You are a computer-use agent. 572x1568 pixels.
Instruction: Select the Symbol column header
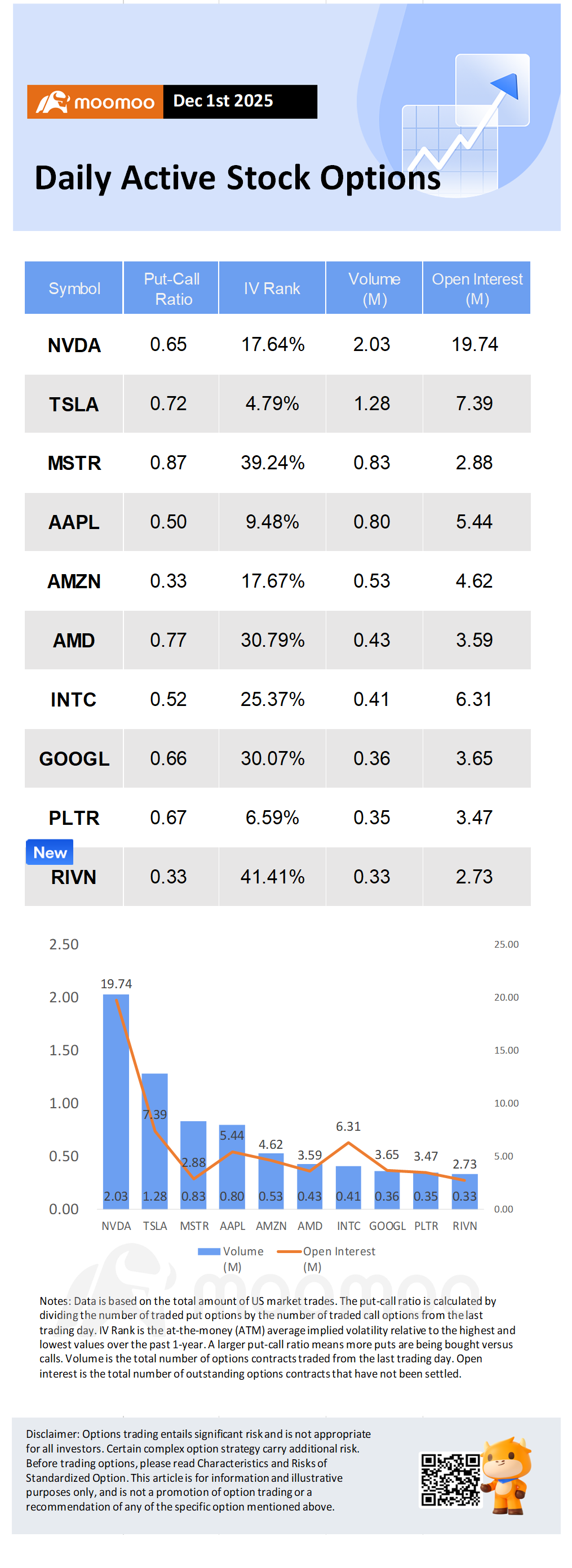point(74,288)
